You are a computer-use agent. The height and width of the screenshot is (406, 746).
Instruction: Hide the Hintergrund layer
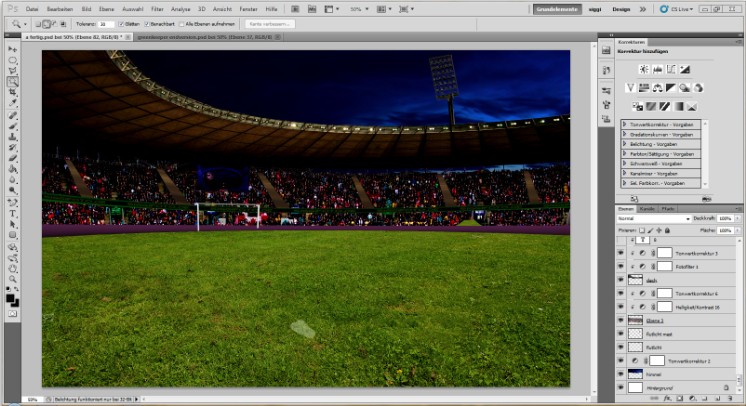pos(620,387)
